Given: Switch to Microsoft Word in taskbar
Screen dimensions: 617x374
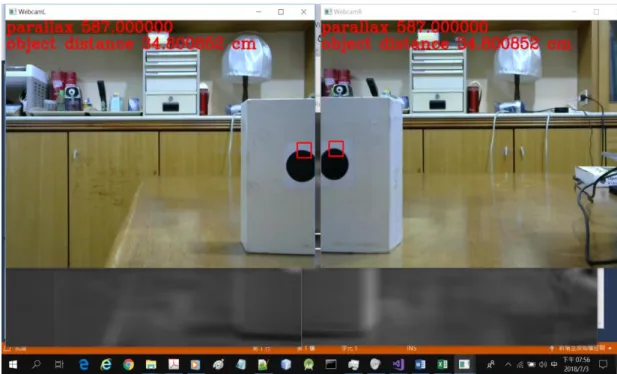Looking at the screenshot, I should [x=420, y=365].
